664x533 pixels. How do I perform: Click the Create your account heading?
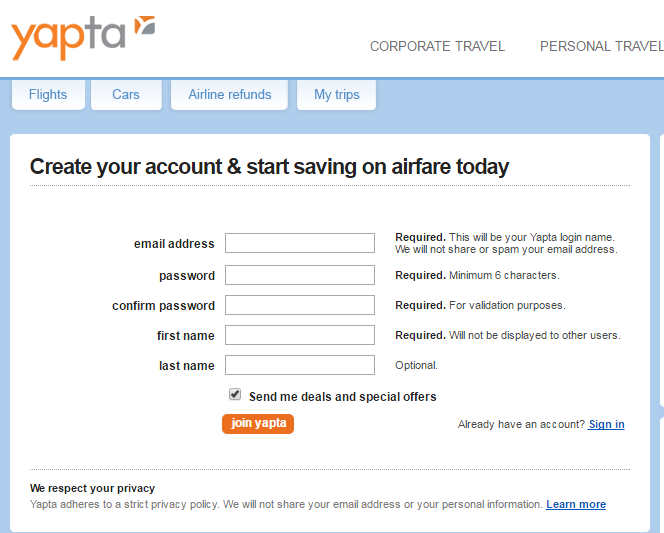click(x=269, y=166)
